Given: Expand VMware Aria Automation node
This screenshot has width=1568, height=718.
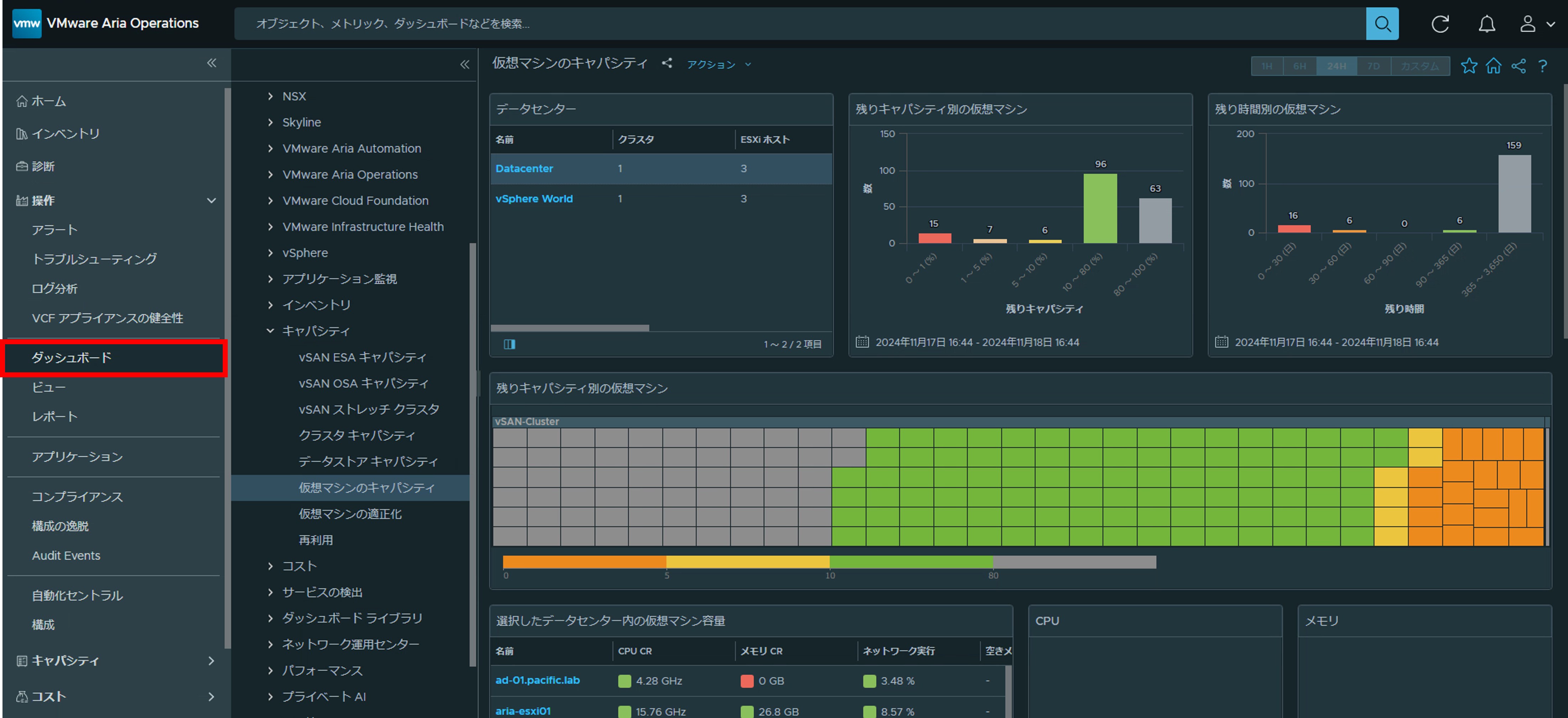Looking at the screenshot, I should pos(270,148).
